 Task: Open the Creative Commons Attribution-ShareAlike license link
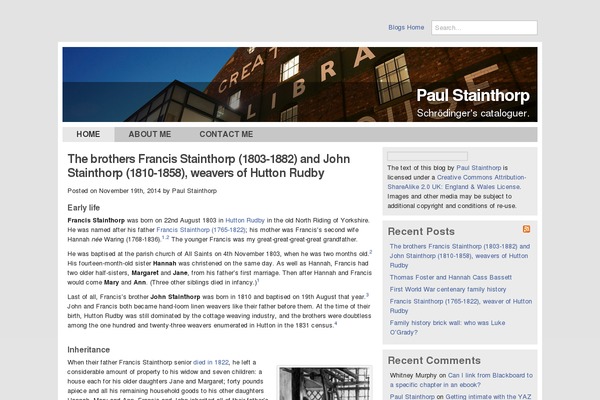457,182
